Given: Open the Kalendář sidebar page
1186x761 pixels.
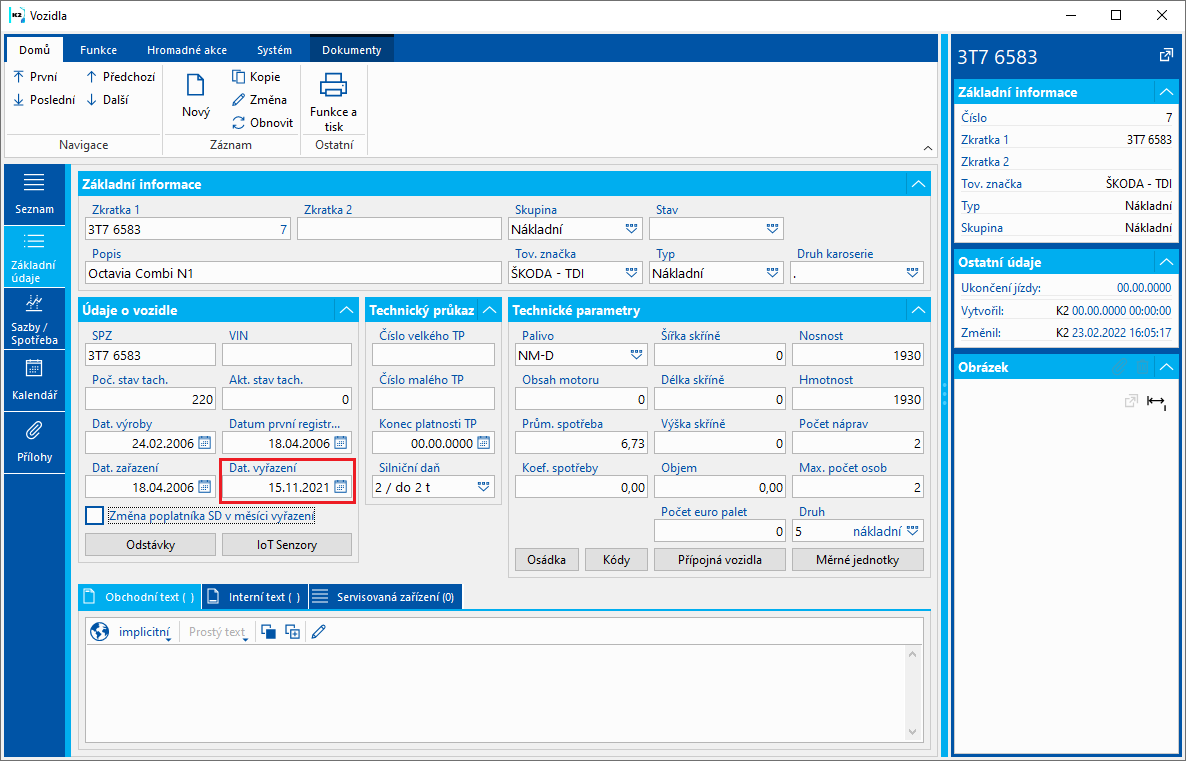Looking at the screenshot, I should pos(34,380).
